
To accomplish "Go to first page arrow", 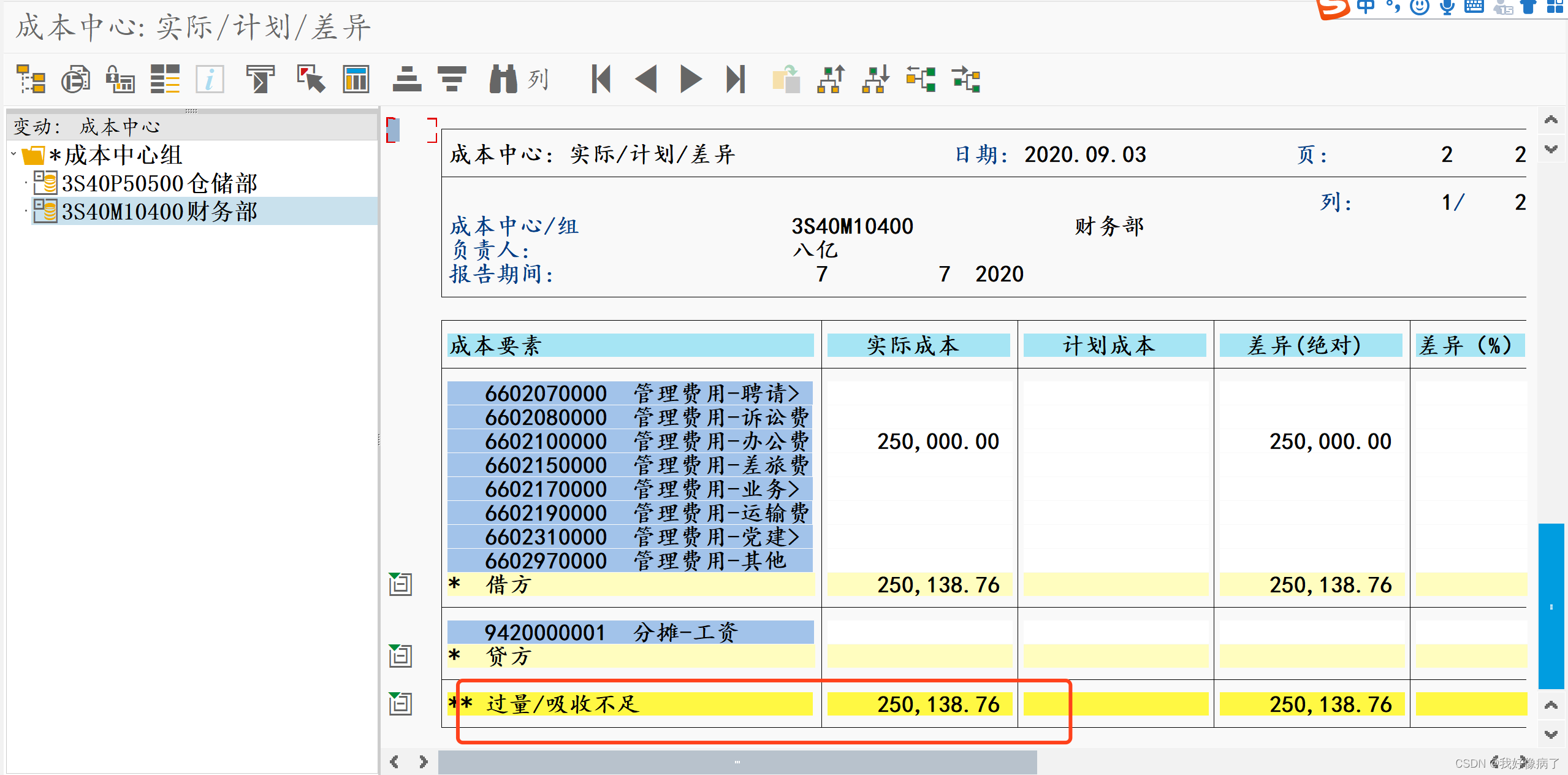I will [601, 80].
